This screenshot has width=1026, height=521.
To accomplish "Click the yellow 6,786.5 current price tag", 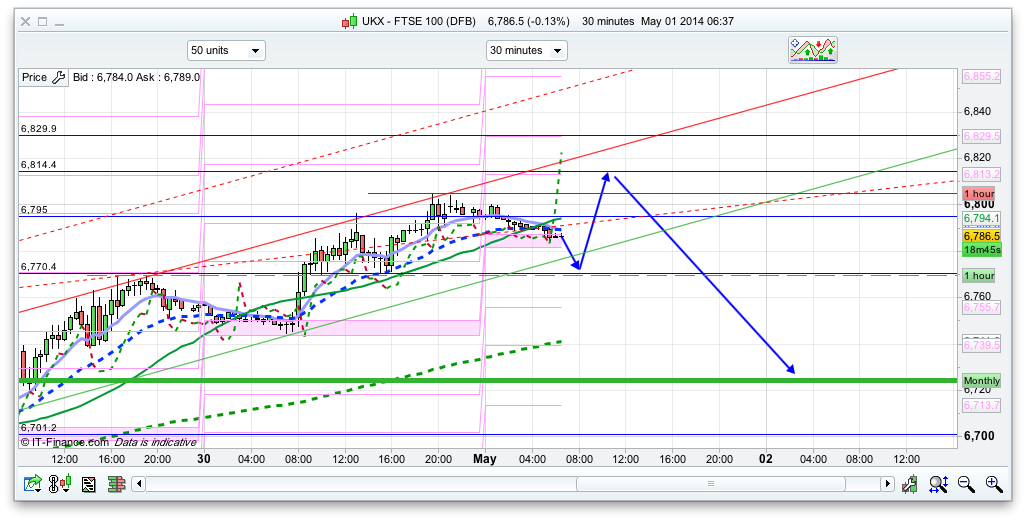I will click(981, 236).
